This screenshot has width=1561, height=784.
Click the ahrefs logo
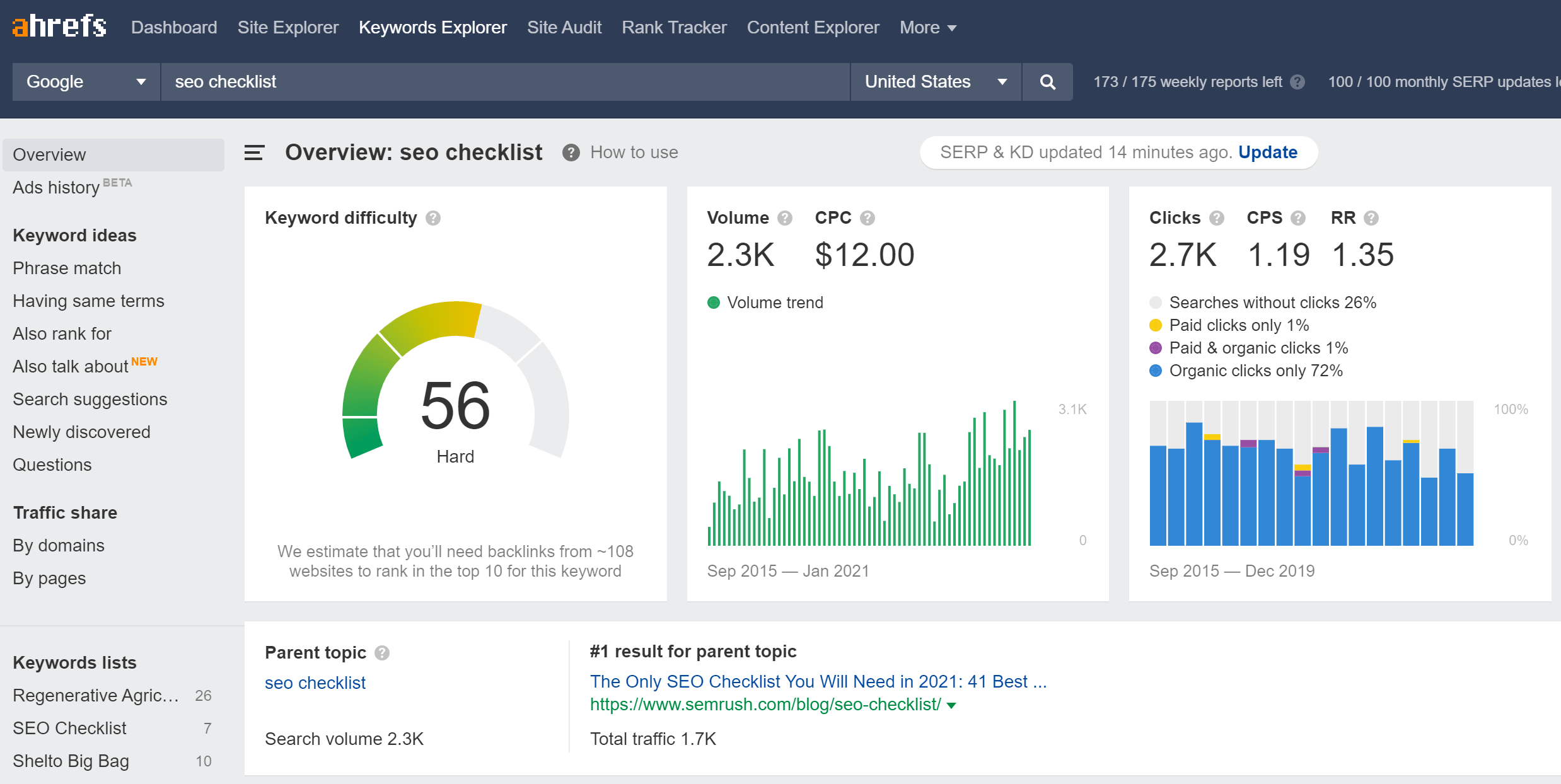pos(59,26)
